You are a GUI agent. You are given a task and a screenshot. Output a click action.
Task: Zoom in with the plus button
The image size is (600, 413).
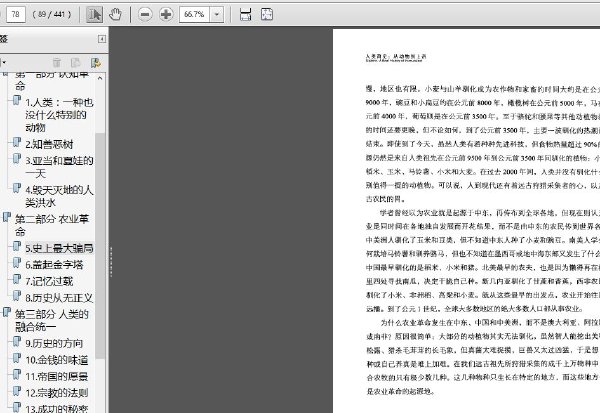pyautogui.click(x=166, y=15)
